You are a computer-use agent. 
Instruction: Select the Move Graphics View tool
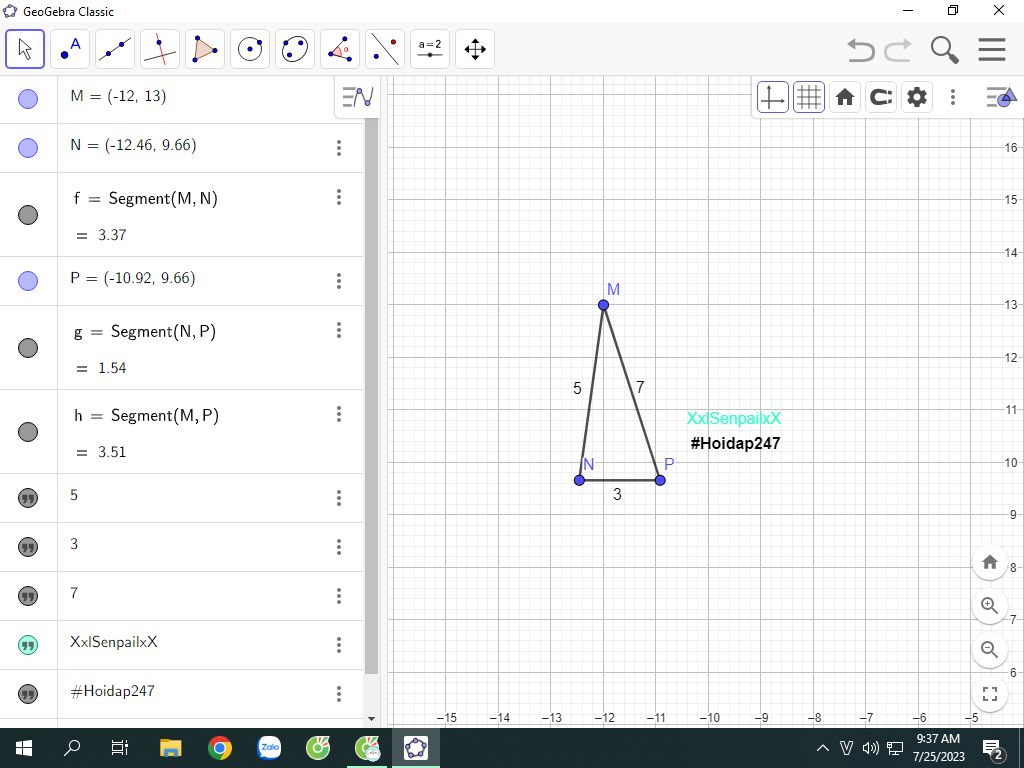pyautogui.click(x=475, y=49)
